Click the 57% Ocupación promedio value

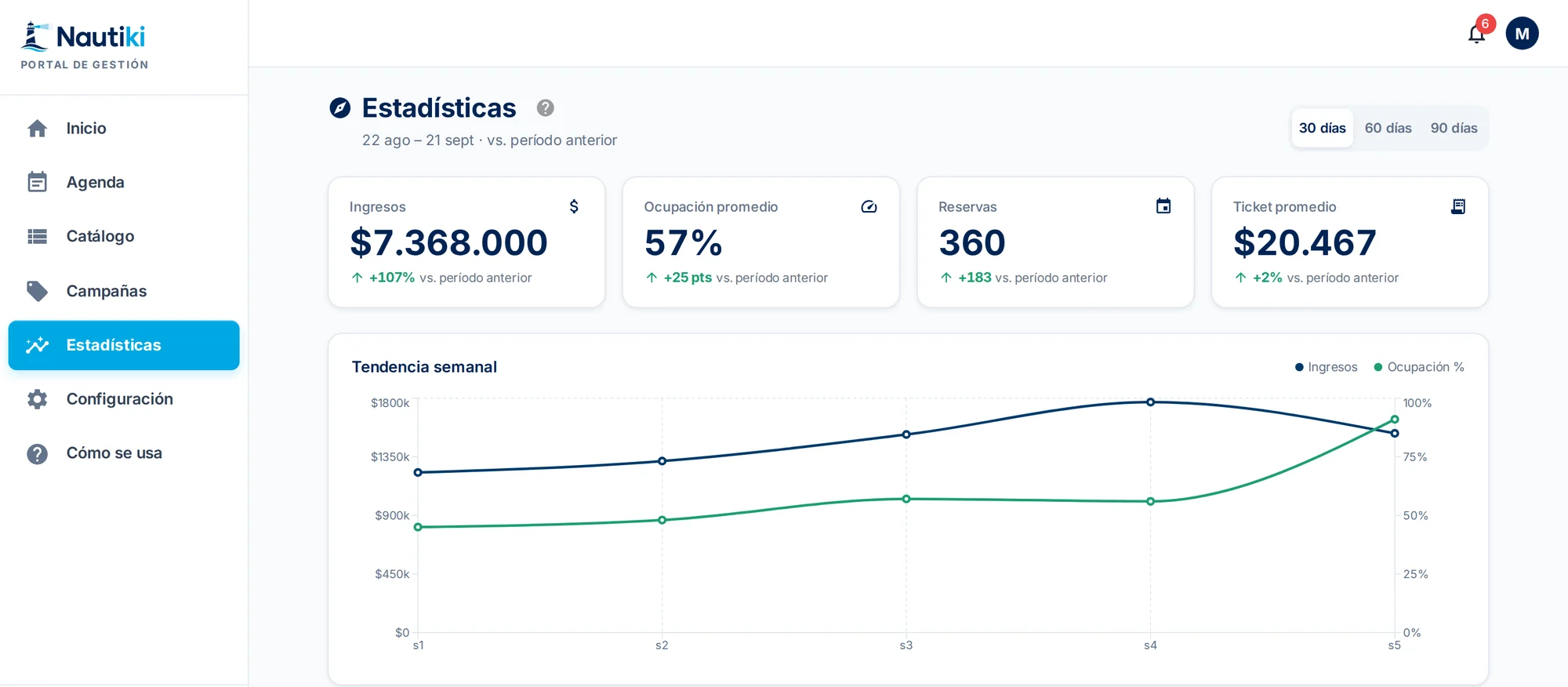pyautogui.click(x=683, y=242)
